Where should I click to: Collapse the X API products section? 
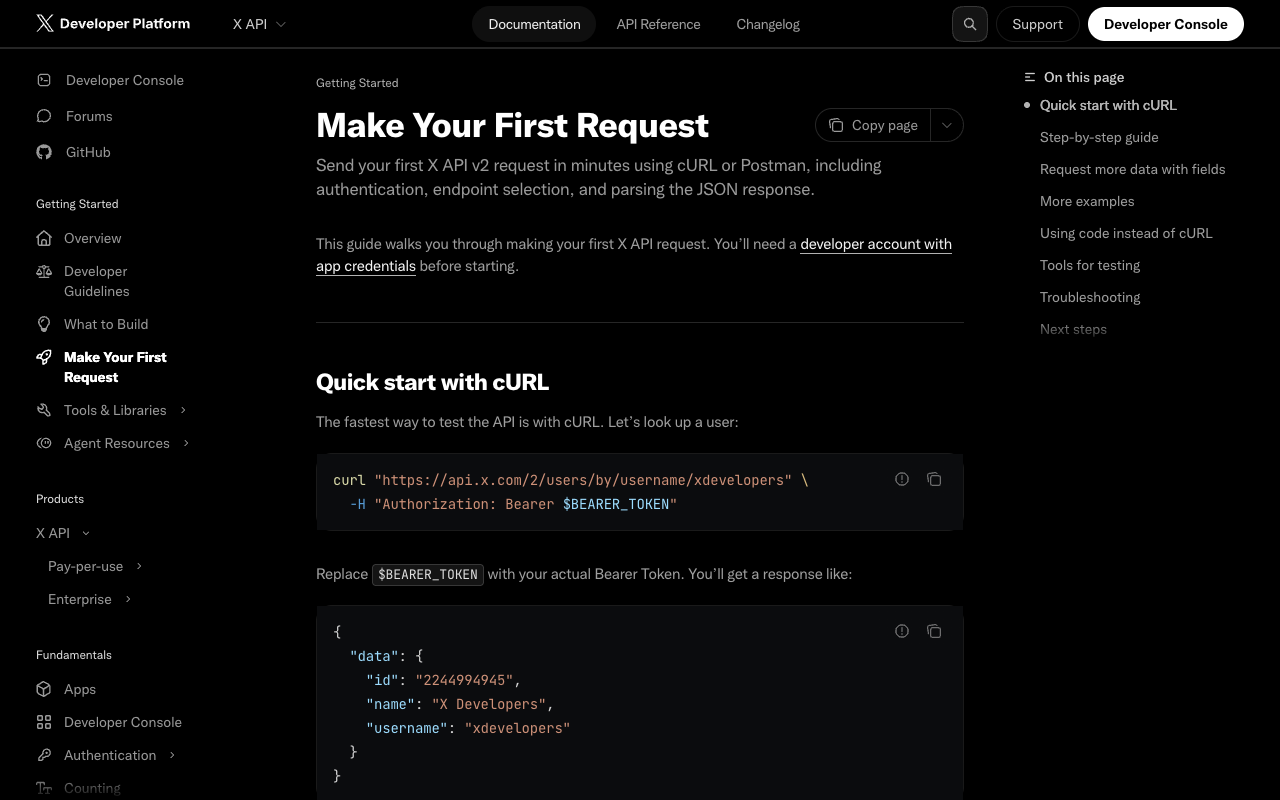[x=86, y=533]
